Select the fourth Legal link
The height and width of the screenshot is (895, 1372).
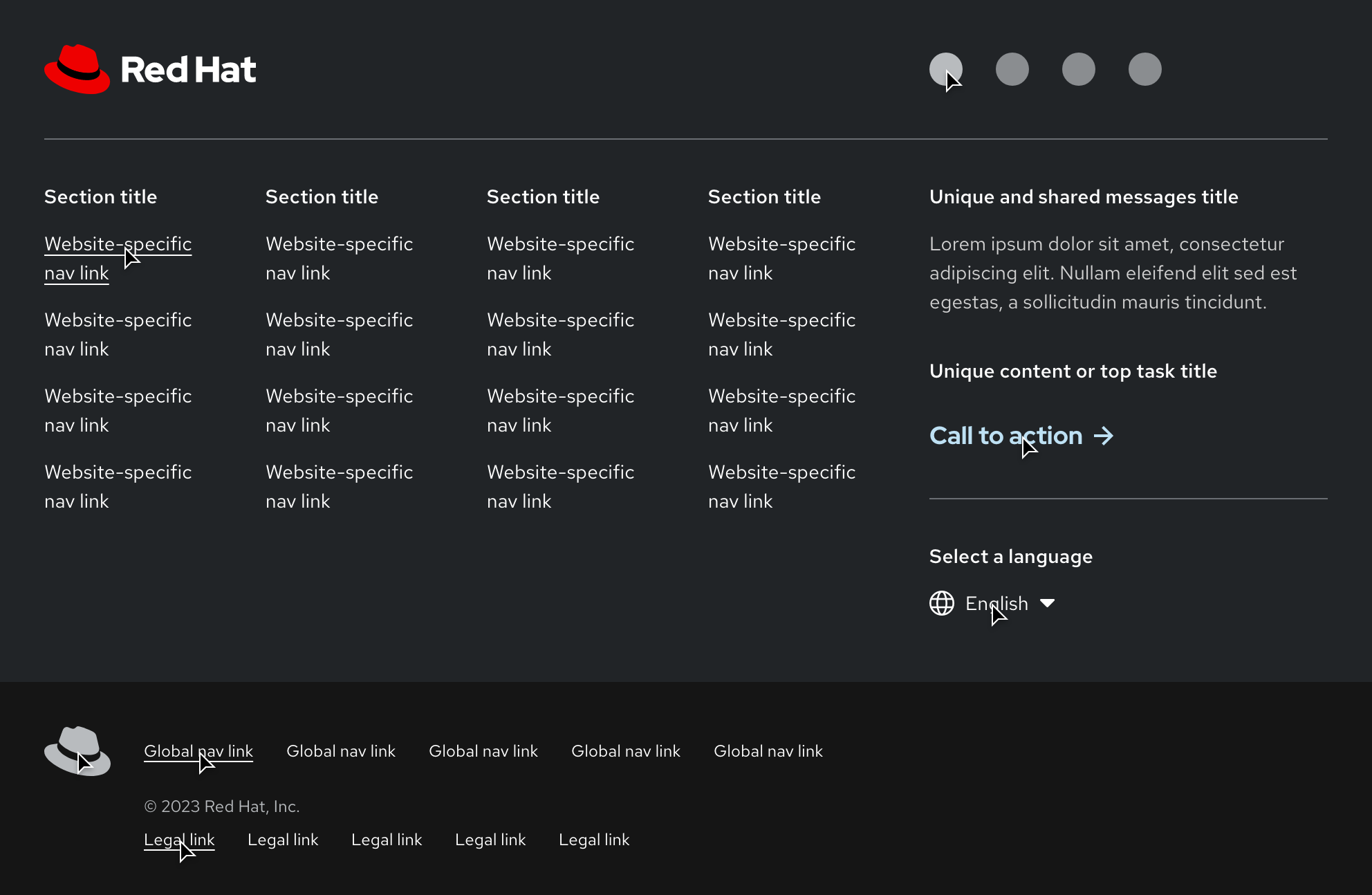click(490, 840)
